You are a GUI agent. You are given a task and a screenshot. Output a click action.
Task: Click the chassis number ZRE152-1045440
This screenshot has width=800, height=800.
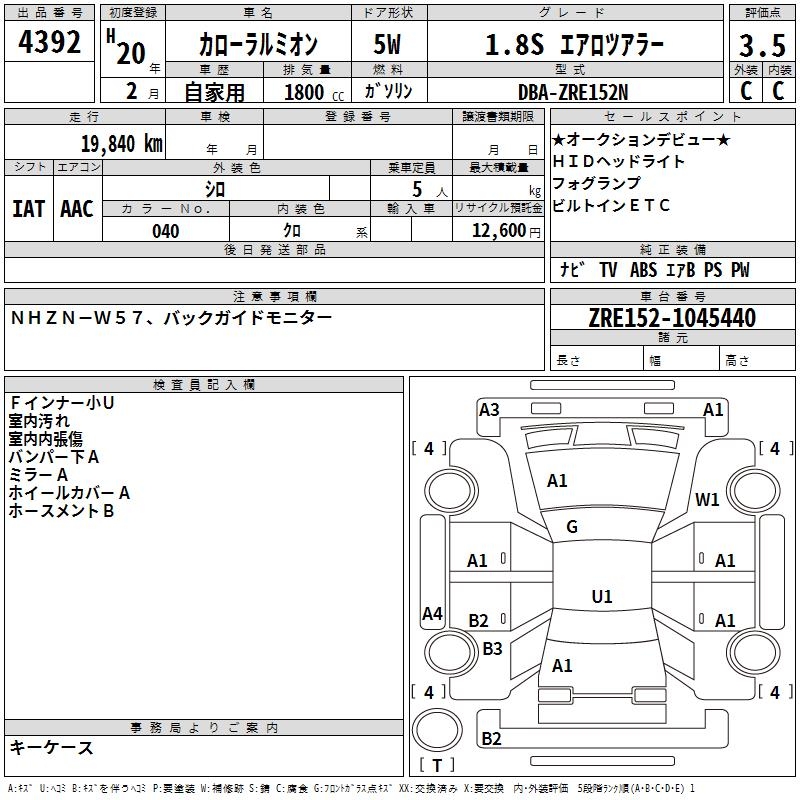(672, 318)
